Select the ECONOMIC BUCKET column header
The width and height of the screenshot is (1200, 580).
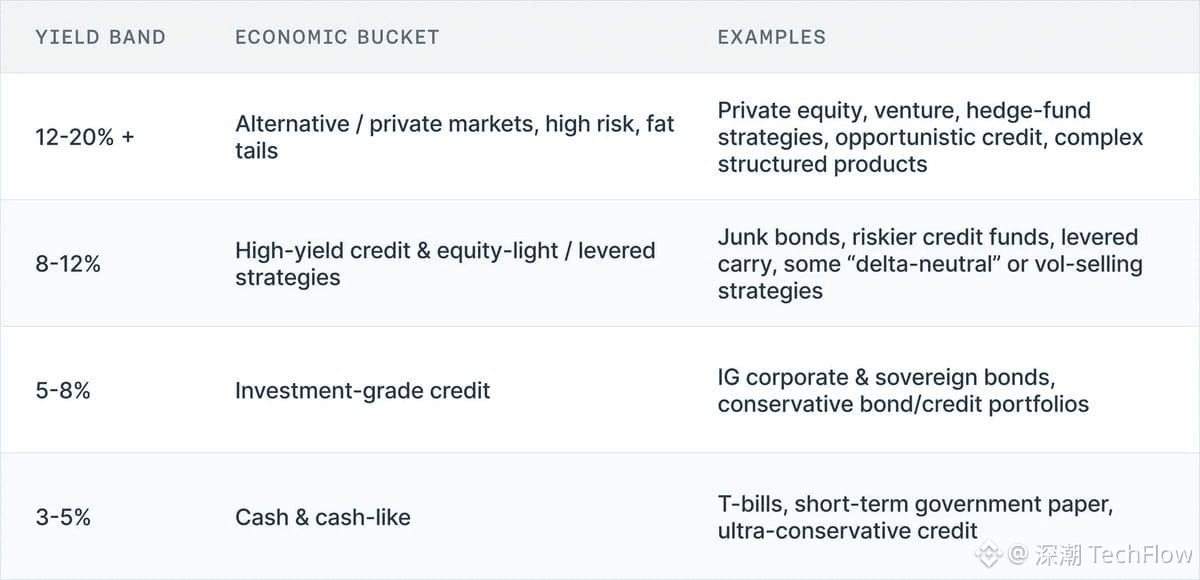pos(337,38)
